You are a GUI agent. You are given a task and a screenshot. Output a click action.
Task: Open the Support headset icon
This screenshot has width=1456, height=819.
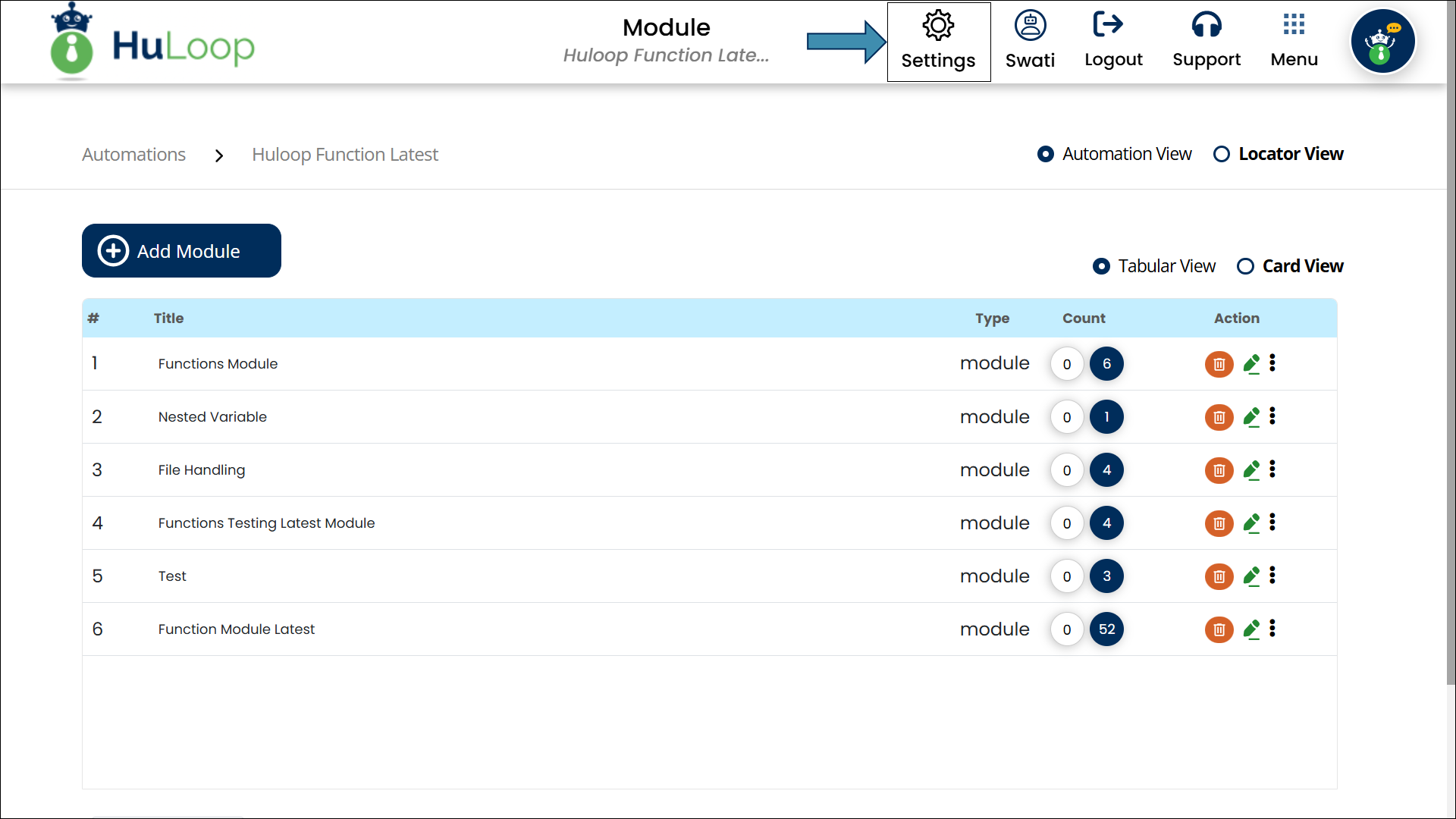coord(1206,25)
